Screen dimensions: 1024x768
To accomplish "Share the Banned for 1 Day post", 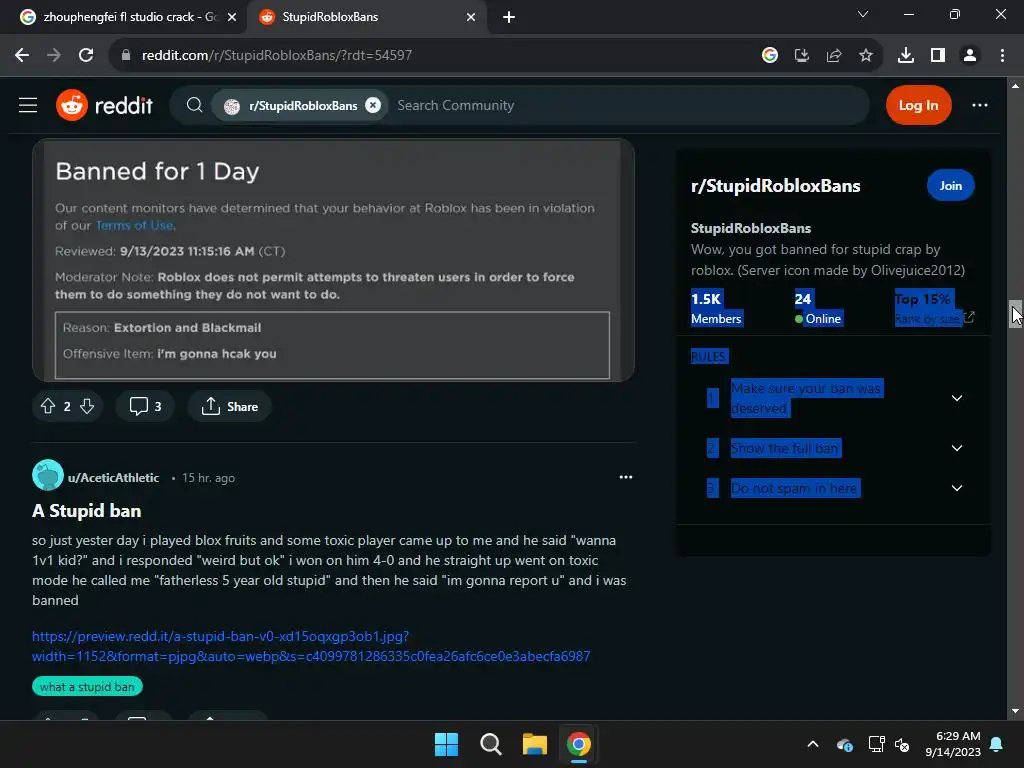I will tap(229, 406).
